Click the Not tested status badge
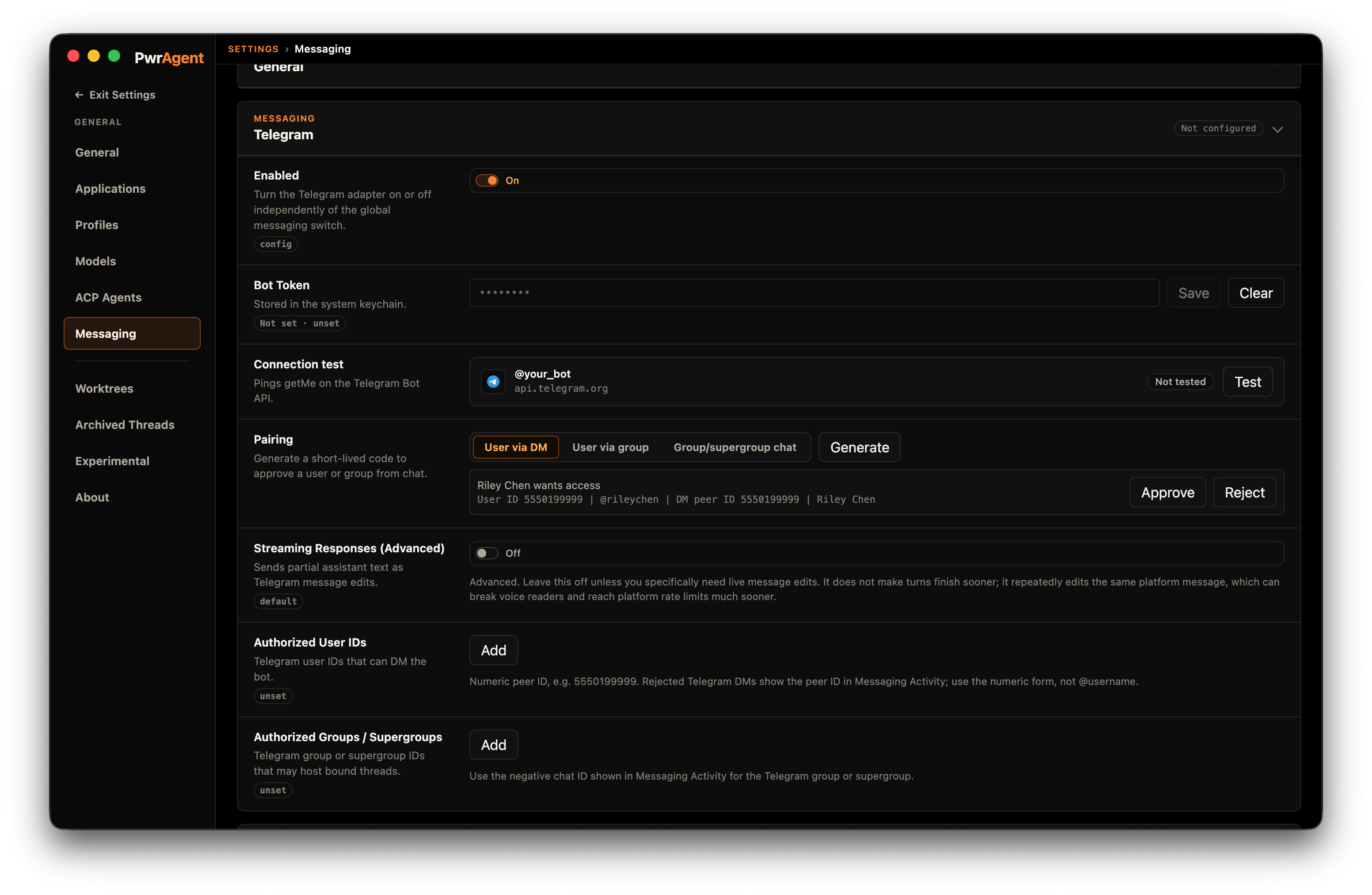 tap(1180, 382)
